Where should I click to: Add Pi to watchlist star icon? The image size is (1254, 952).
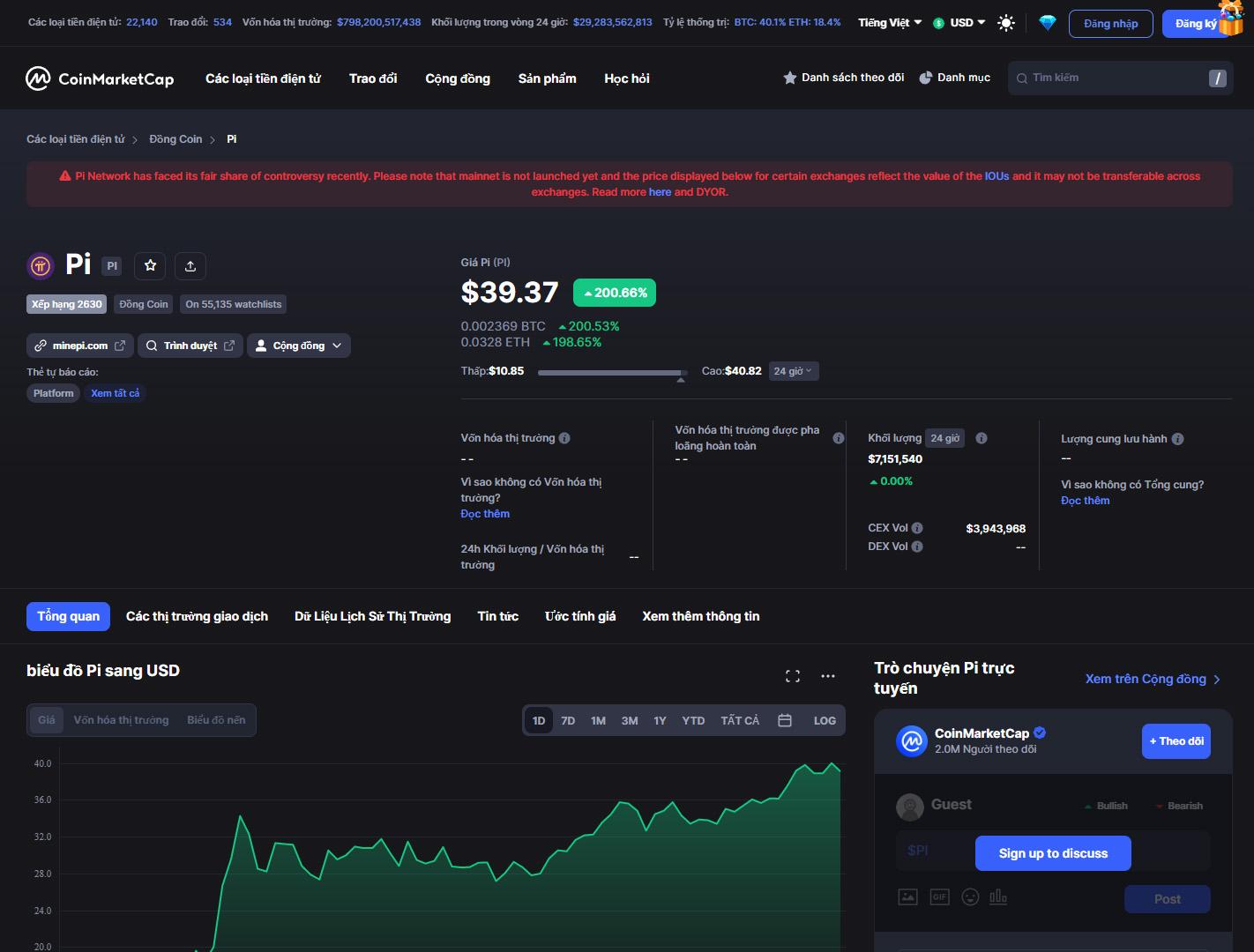151,265
